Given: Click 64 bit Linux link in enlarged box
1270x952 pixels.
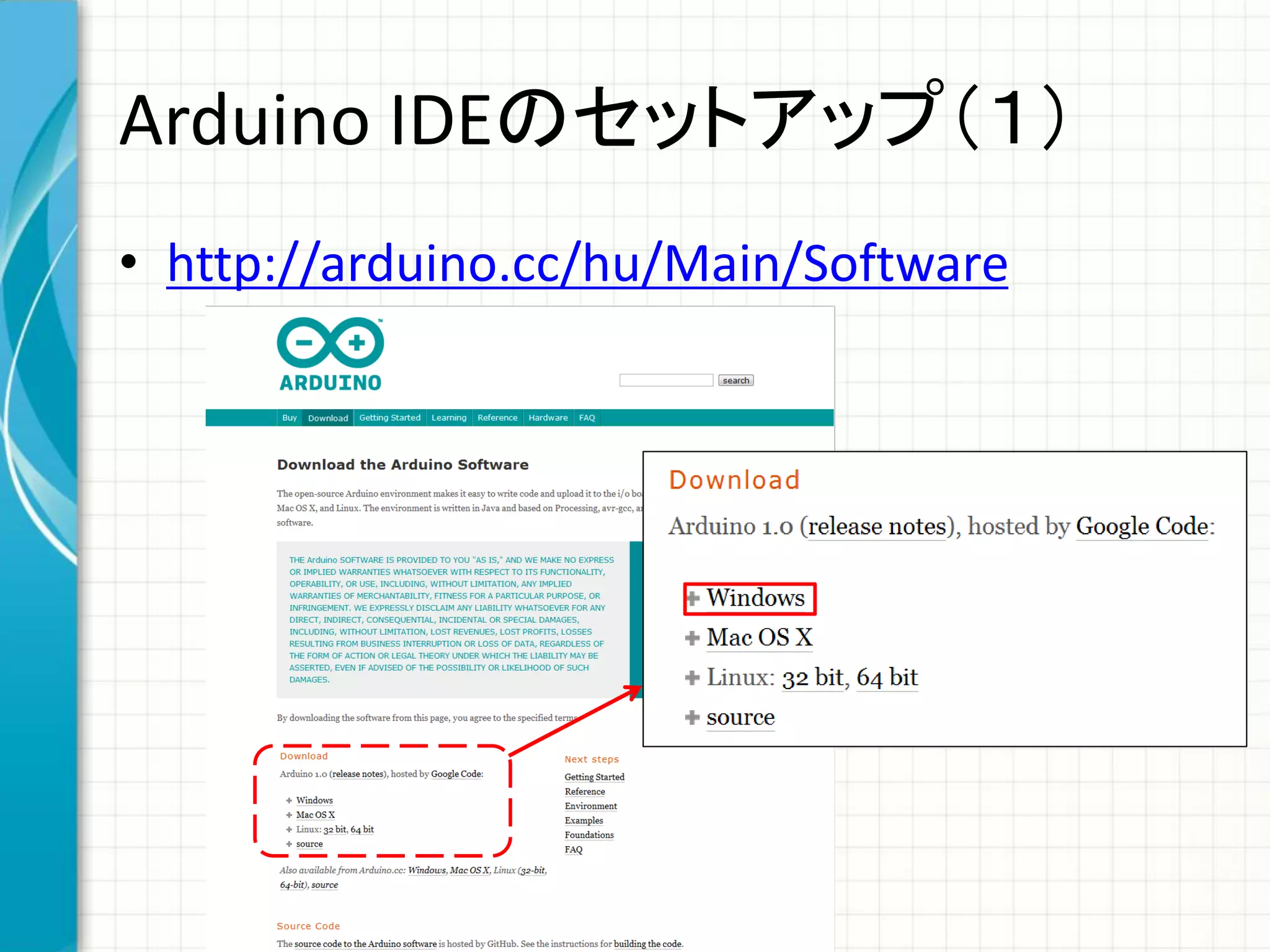Looking at the screenshot, I should click(887, 677).
